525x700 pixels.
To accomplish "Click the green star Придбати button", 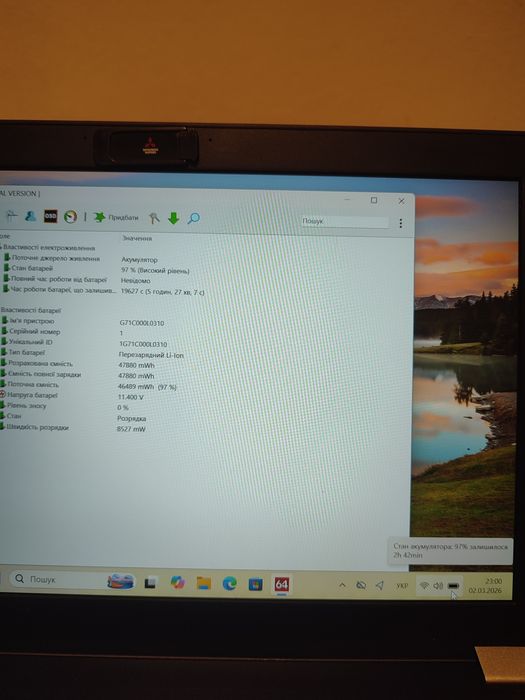I will coord(116,217).
